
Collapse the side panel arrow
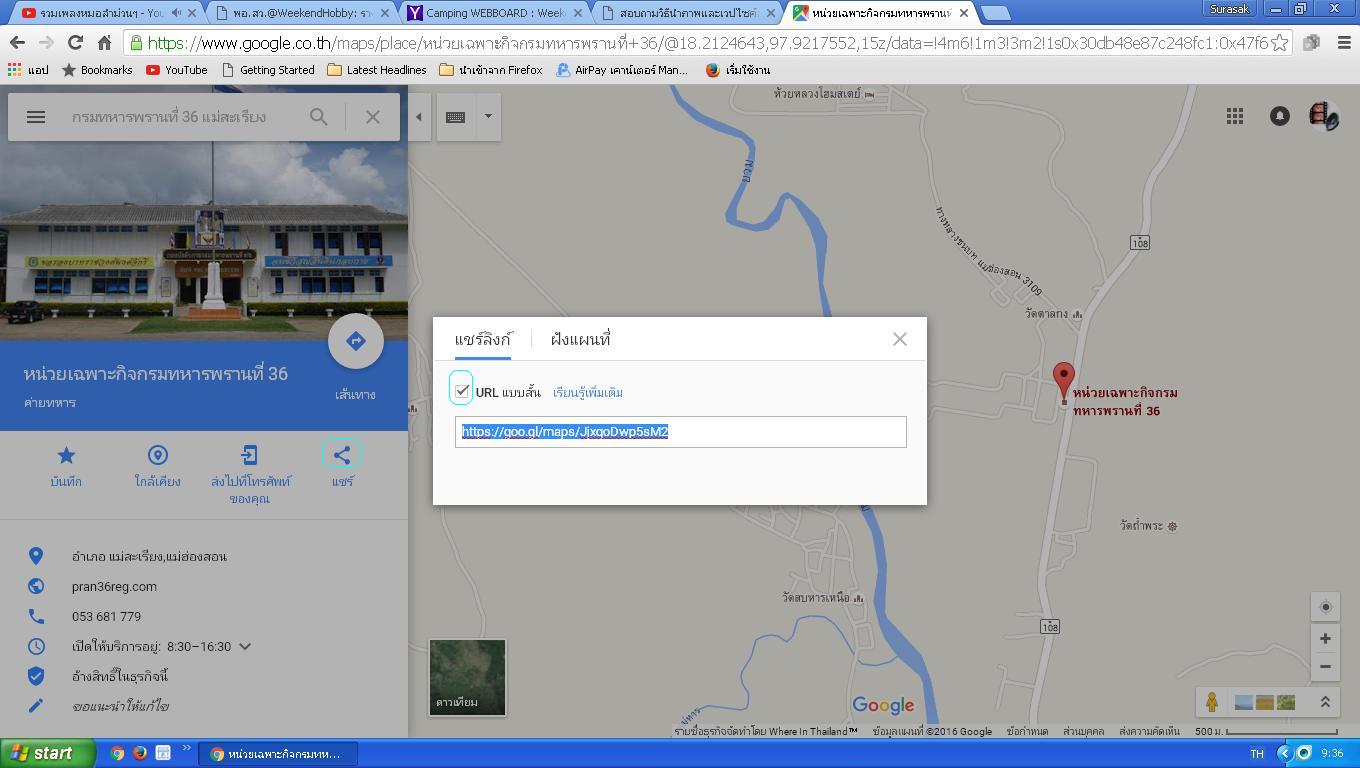[419, 117]
